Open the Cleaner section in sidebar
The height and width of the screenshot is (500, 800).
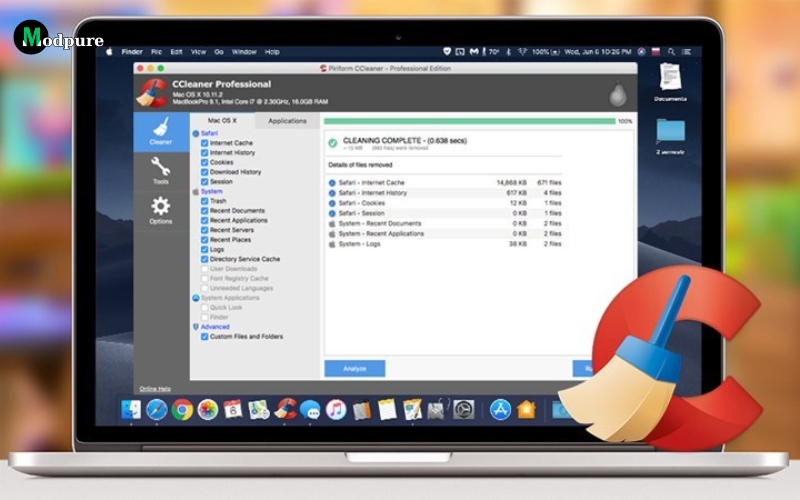point(160,131)
